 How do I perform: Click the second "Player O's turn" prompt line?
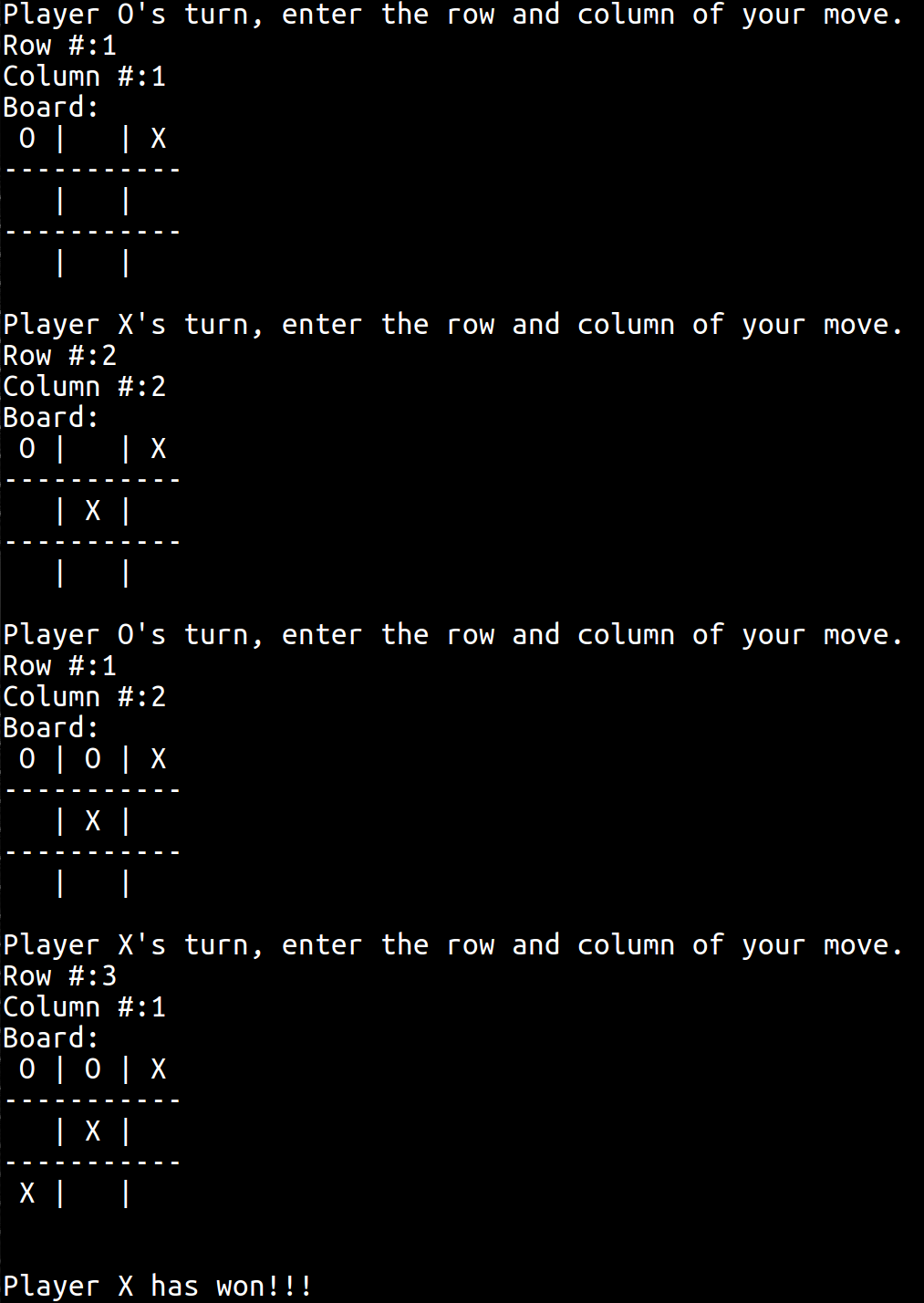pos(452,635)
